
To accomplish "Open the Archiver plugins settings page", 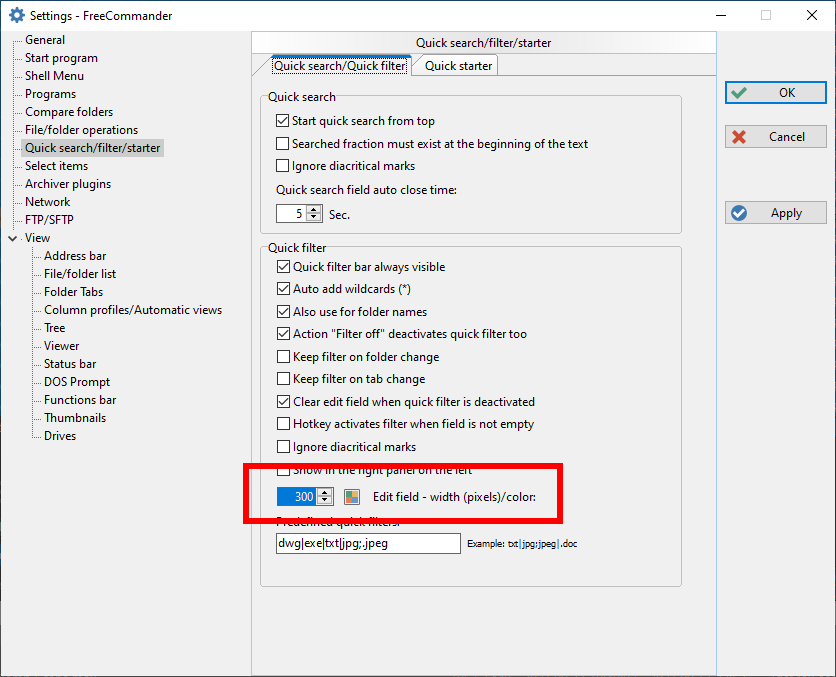I will pos(68,184).
